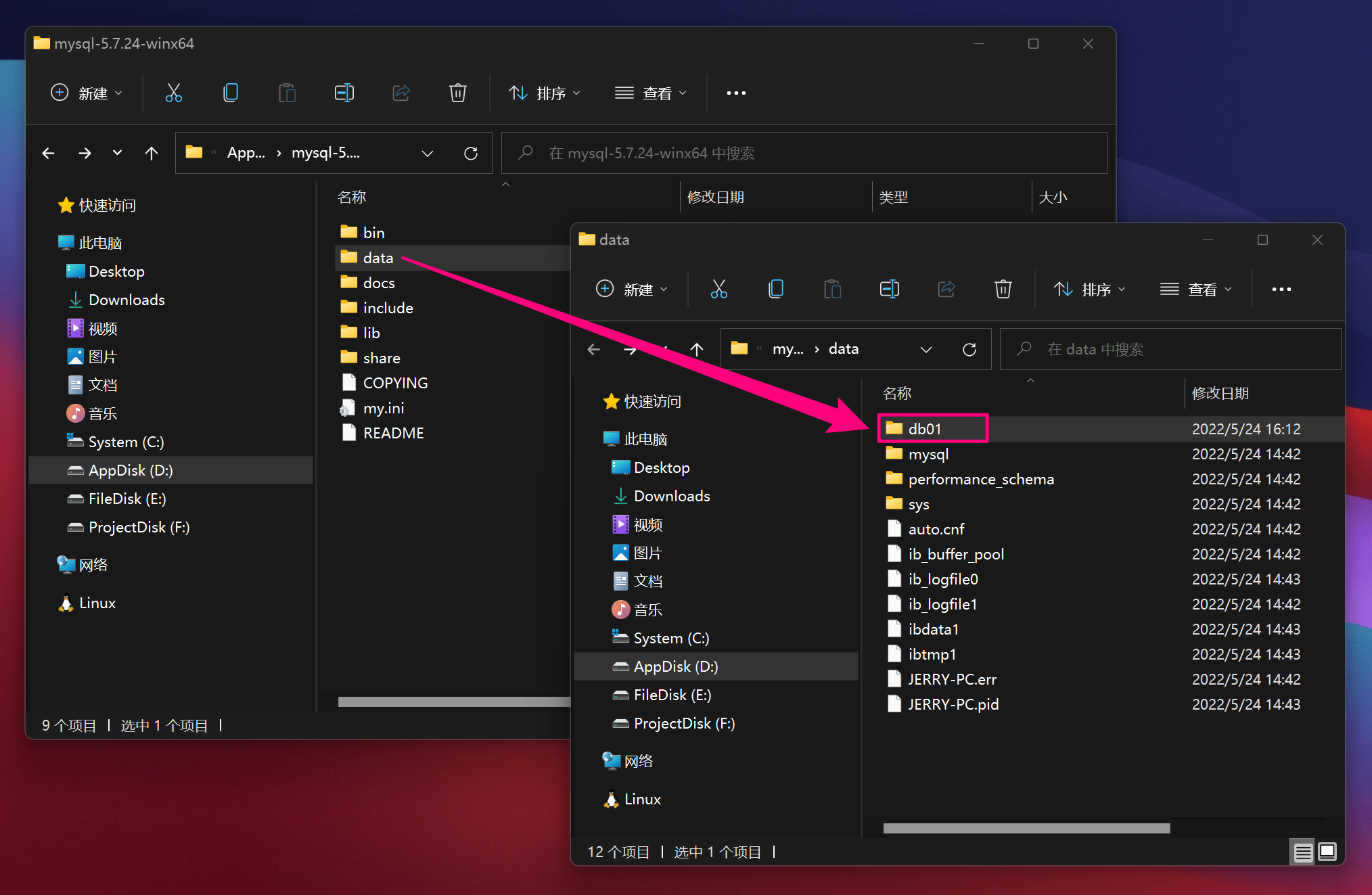Click the horizontal scrollbar in data window
1372x895 pixels.
[1026, 829]
